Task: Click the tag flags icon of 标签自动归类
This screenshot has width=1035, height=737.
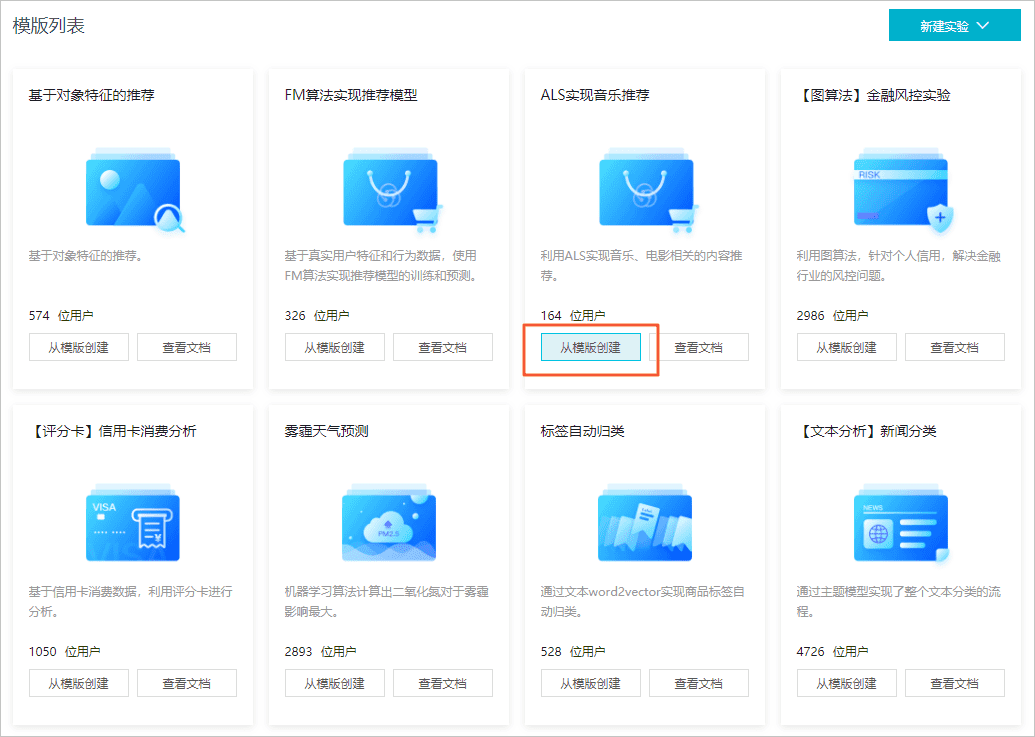Action: coord(645,523)
